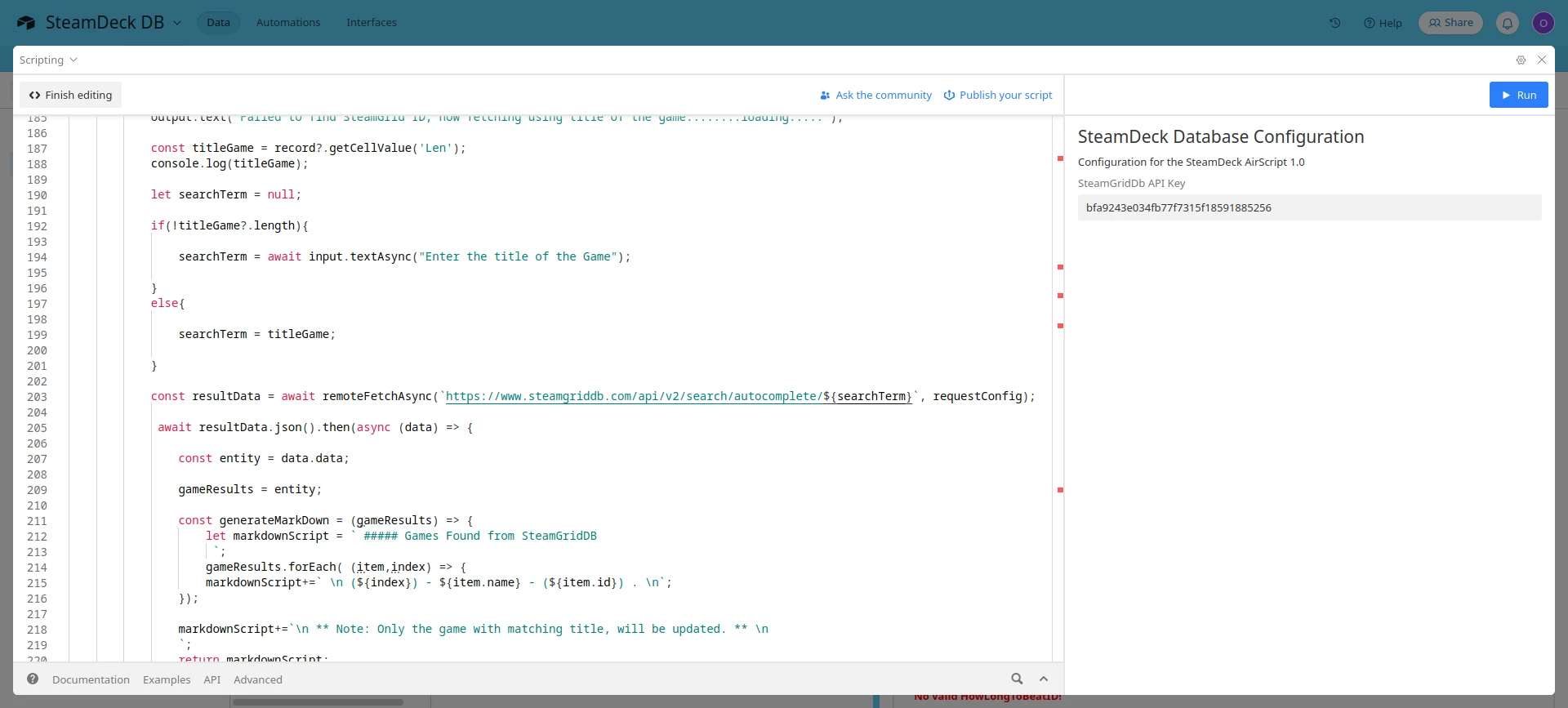Open notifications bell icon
1568x708 pixels.
click(x=1508, y=23)
